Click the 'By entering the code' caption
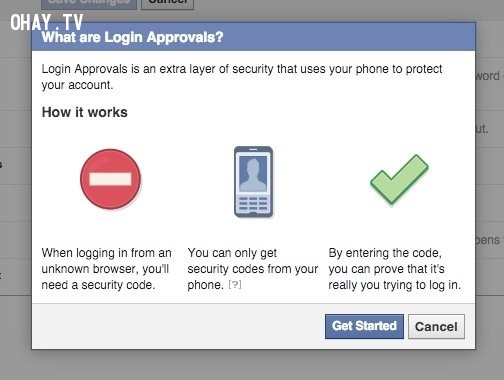 [x=395, y=269]
